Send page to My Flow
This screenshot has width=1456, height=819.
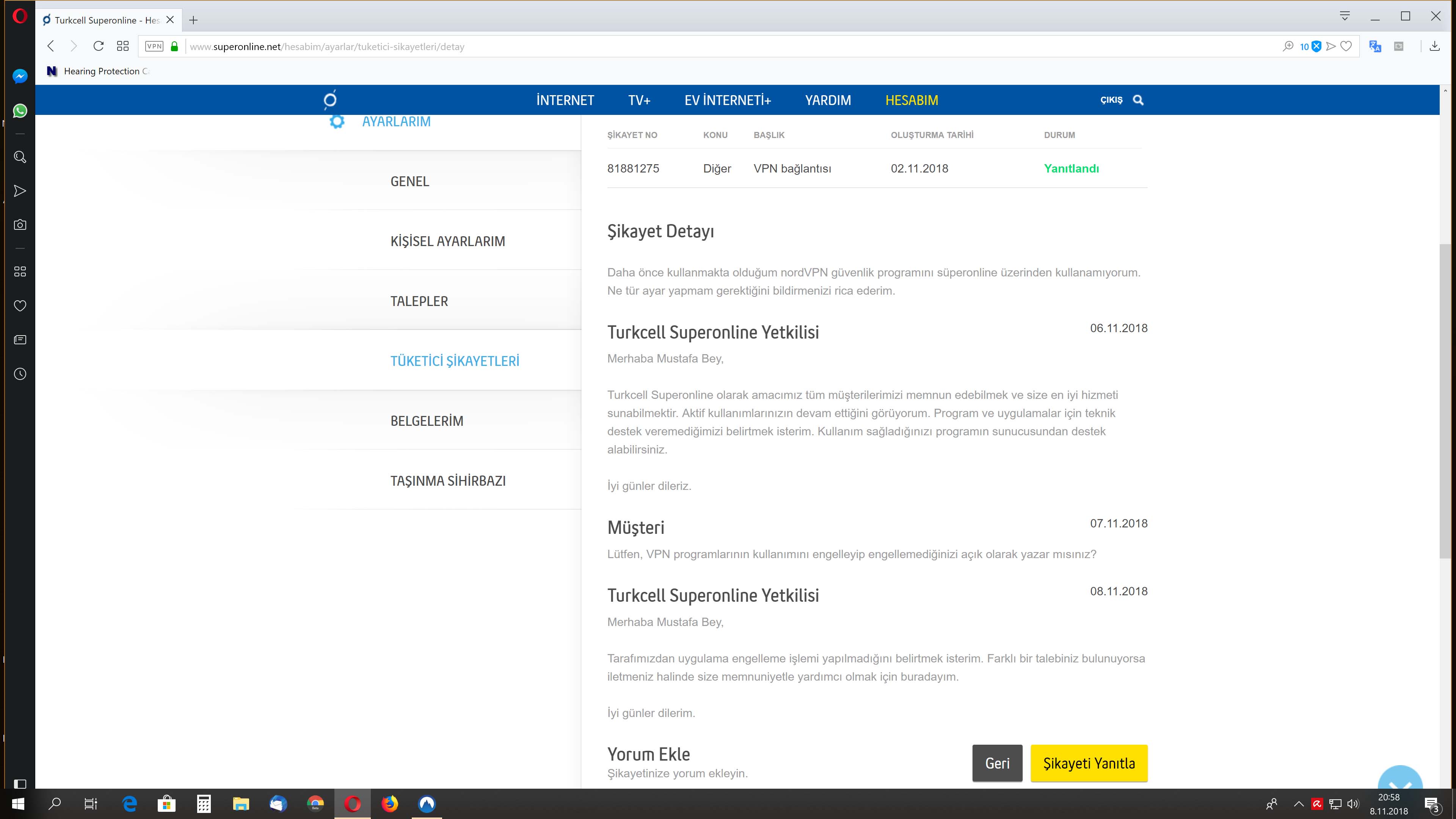[1331, 46]
